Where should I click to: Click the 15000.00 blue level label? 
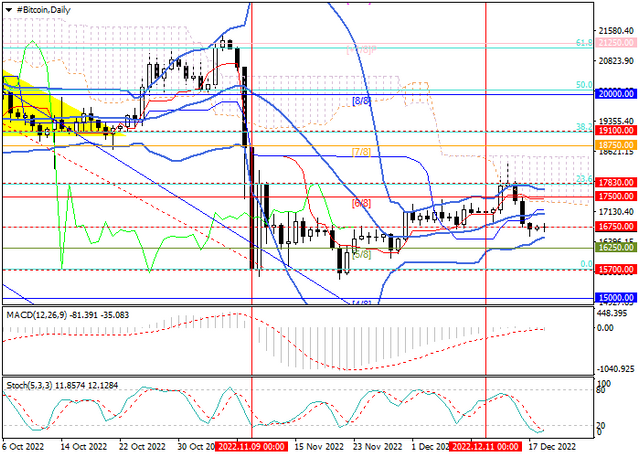click(x=616, y=297)
